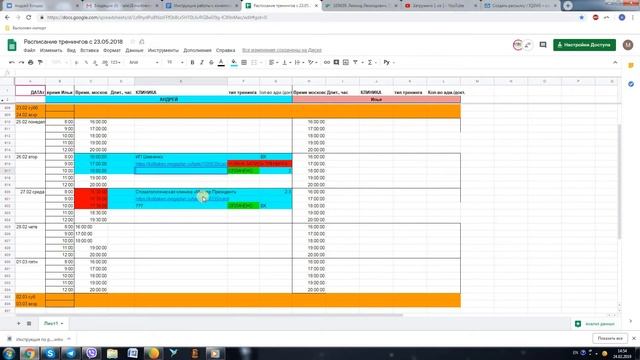Open the font size dropdown
This screenshot has width=640, height=360.
175,62
